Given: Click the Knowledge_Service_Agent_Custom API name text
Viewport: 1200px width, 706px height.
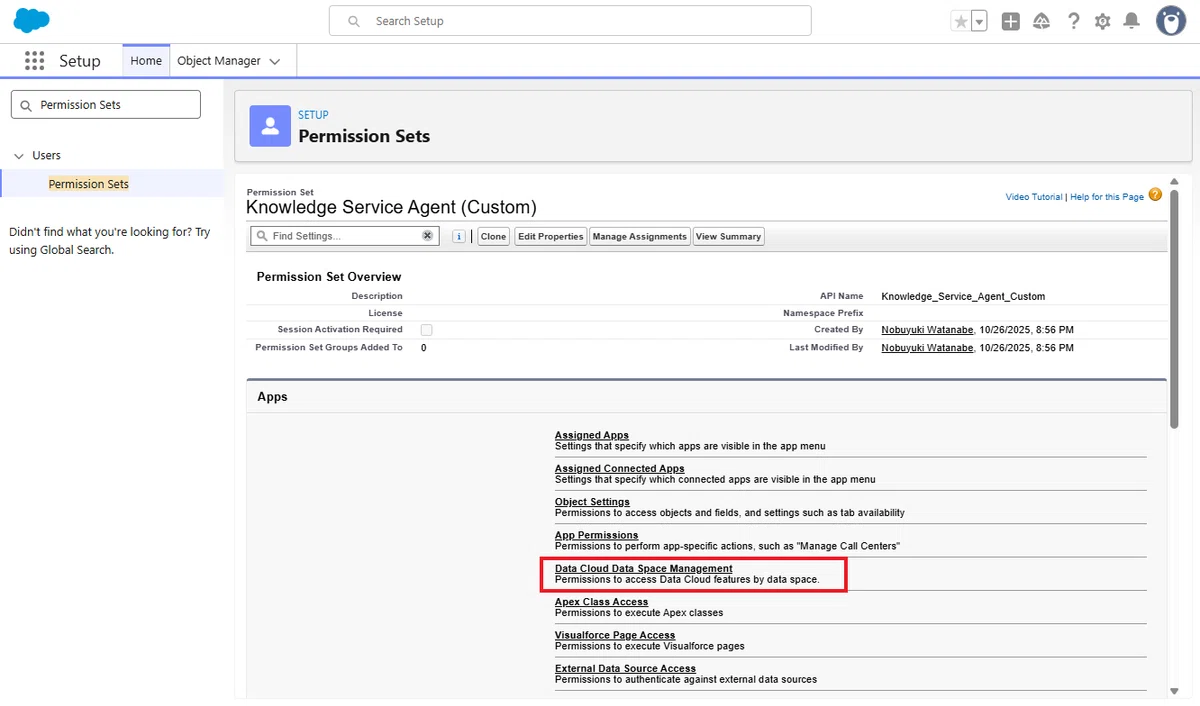Looking at the screenshot, I should coord(963,296).
